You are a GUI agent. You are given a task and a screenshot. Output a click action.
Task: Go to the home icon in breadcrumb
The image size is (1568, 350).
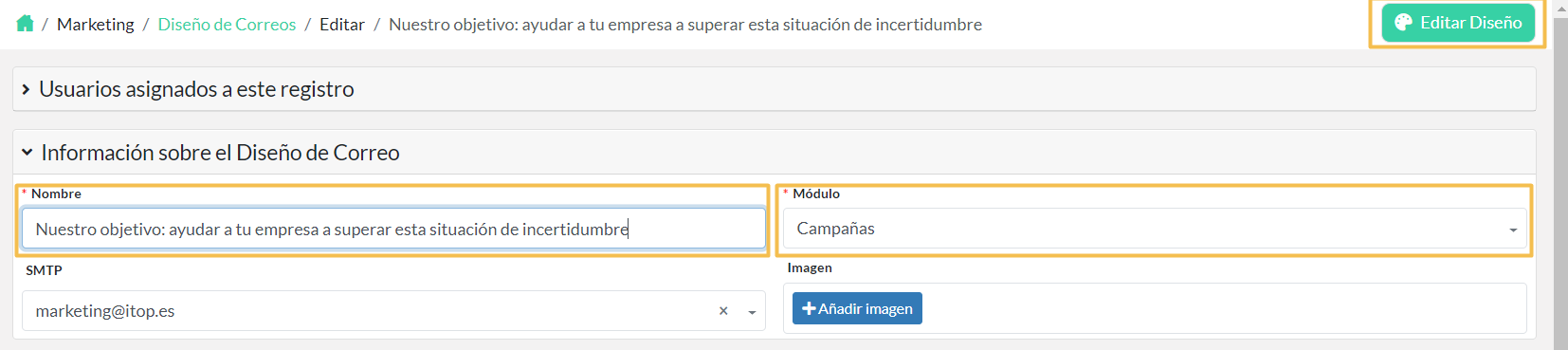(26, 24)
